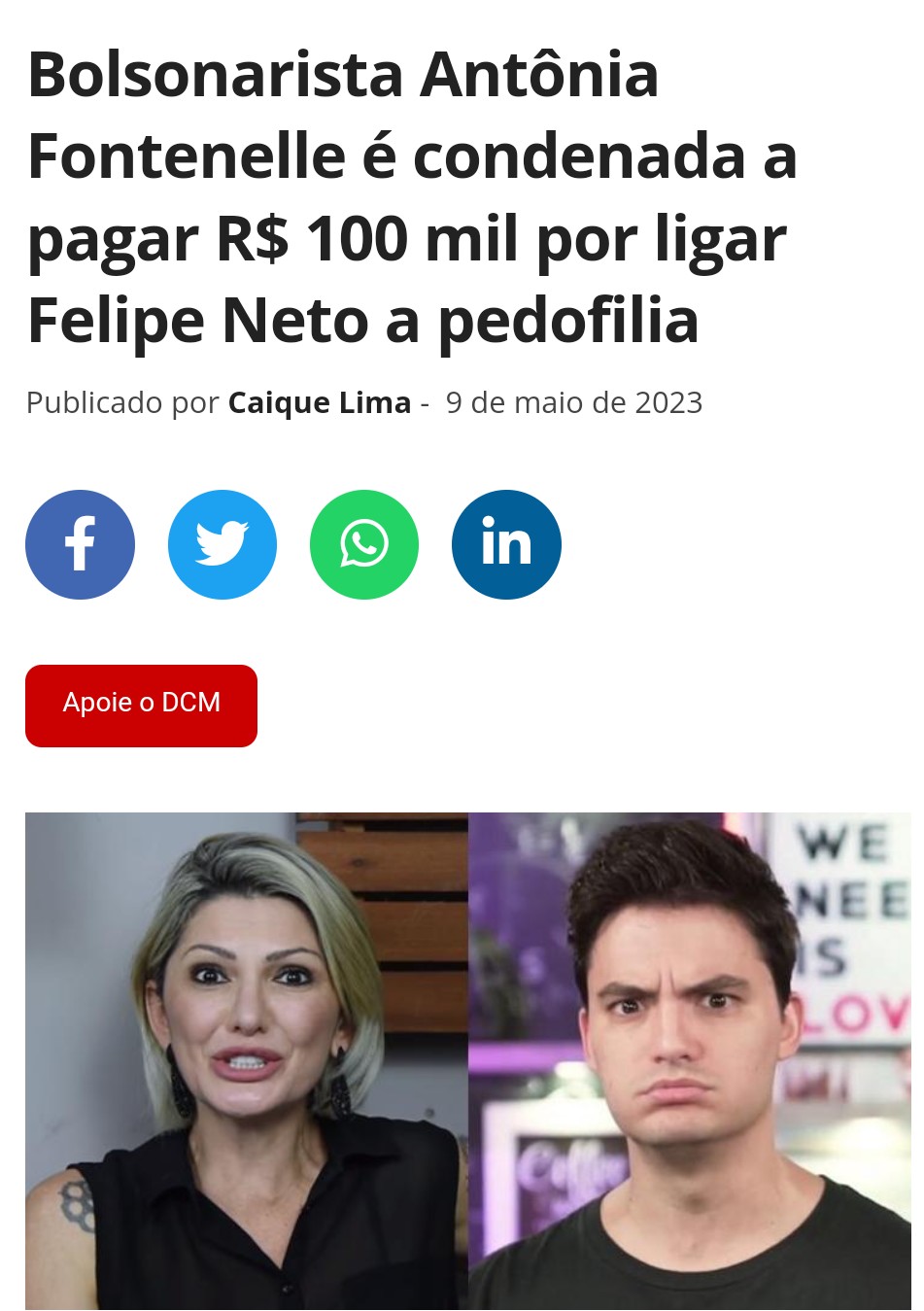Image resolution: width=924 pixels, height=1311 pixels.
Task: Open the left photo of the blonde woman
Action: tap(247, 1061)
